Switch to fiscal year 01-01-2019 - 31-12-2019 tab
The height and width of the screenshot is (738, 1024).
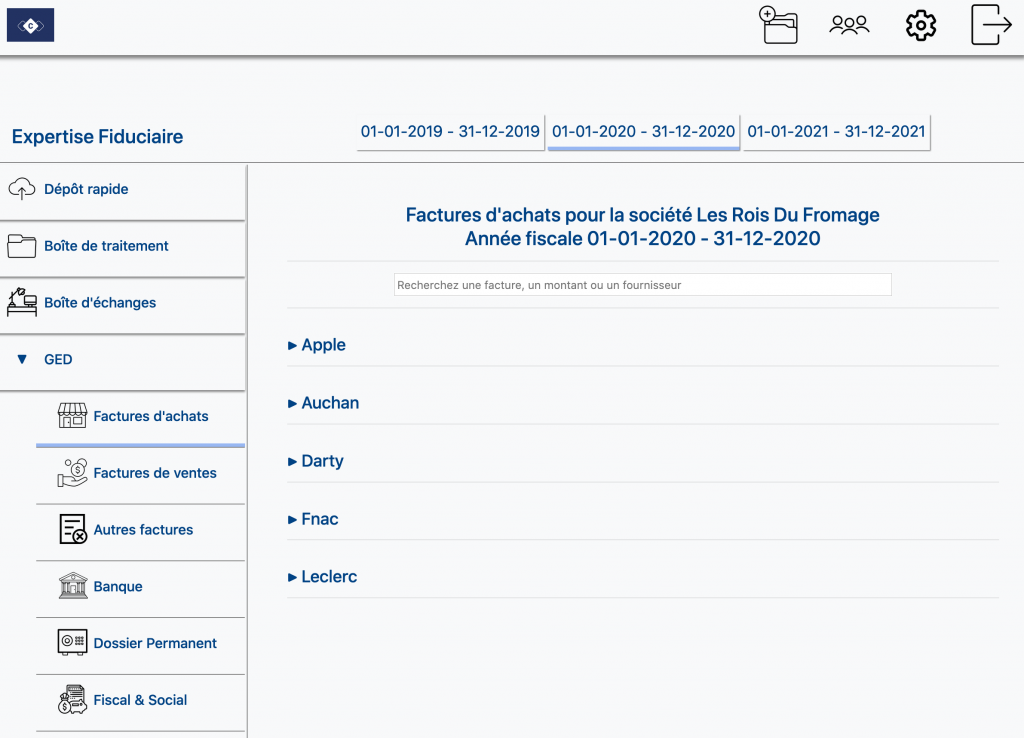coord(451,132)
